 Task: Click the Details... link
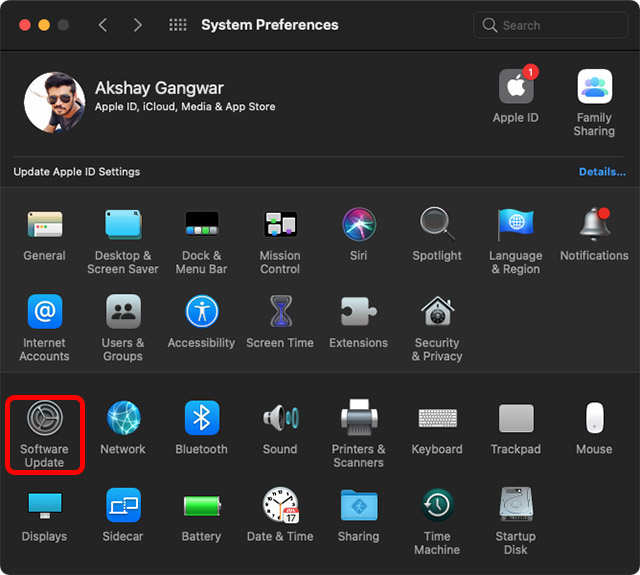click(x=602, y=172)
